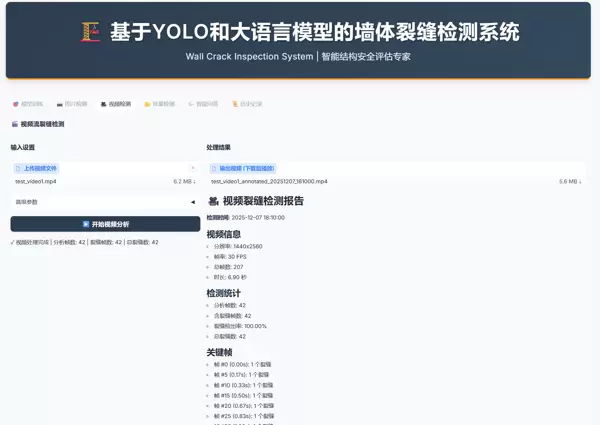Screen dimensions: 600x425
Task: Click the building logo icon in header
Action: pyautogui.click(x=91, y=33)
